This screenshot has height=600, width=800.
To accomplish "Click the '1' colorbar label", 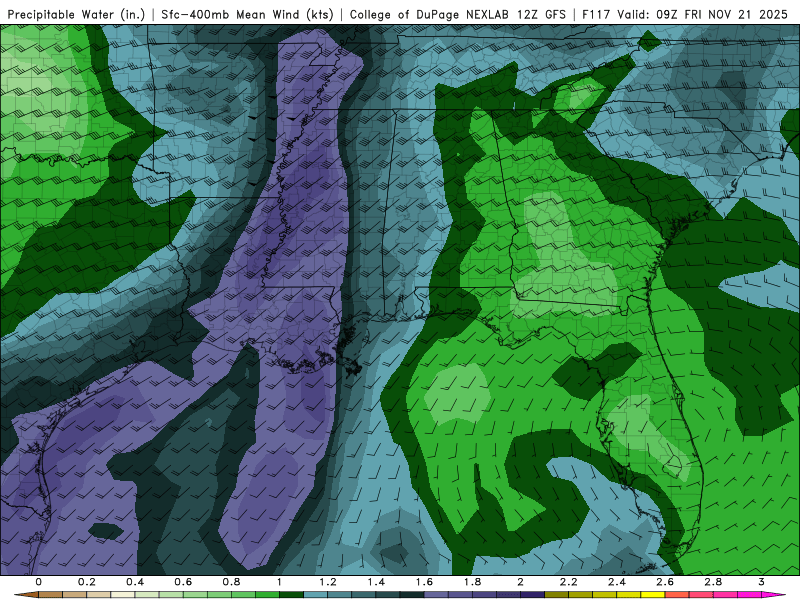I will pos(279,582).
